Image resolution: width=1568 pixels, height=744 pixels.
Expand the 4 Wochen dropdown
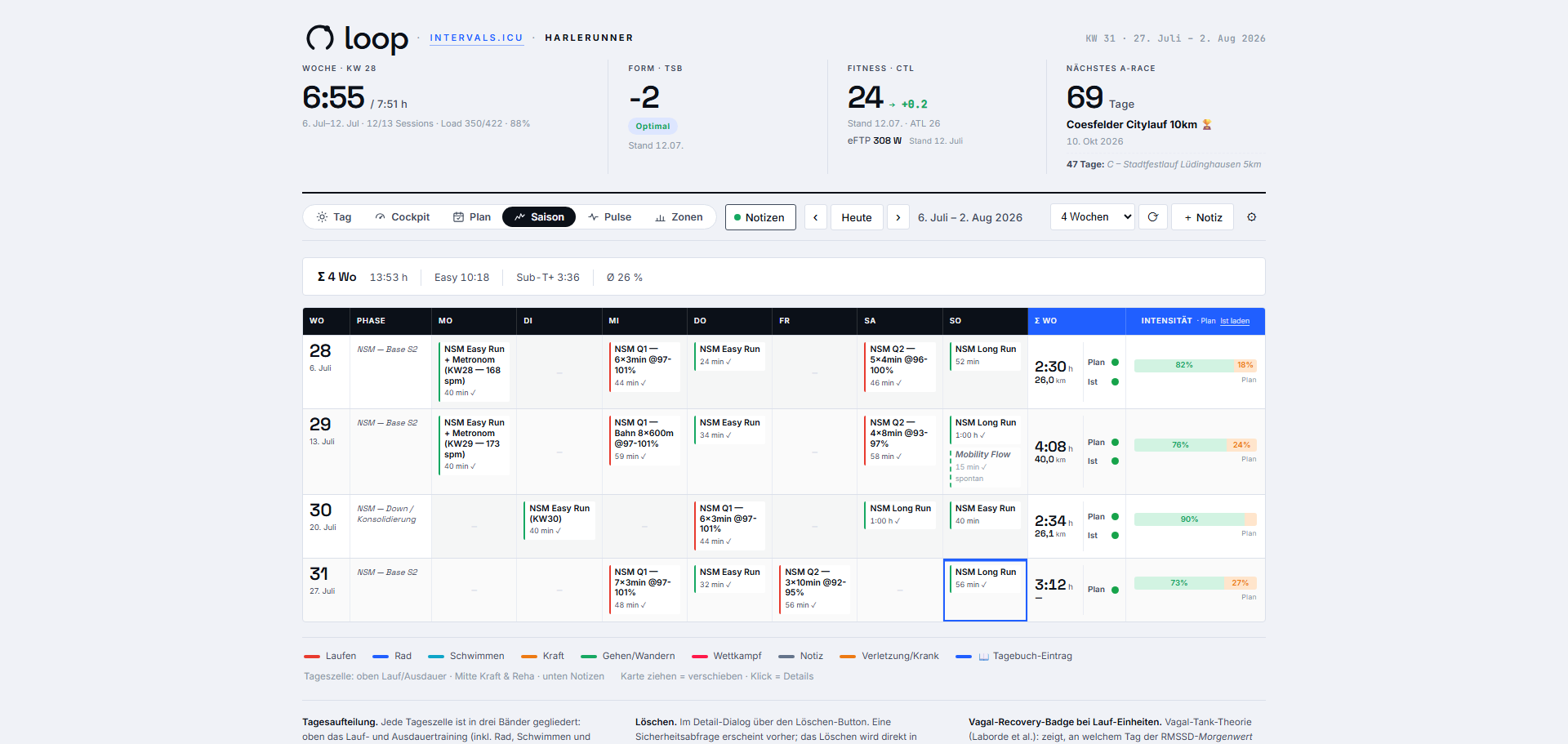(1092, 217)
